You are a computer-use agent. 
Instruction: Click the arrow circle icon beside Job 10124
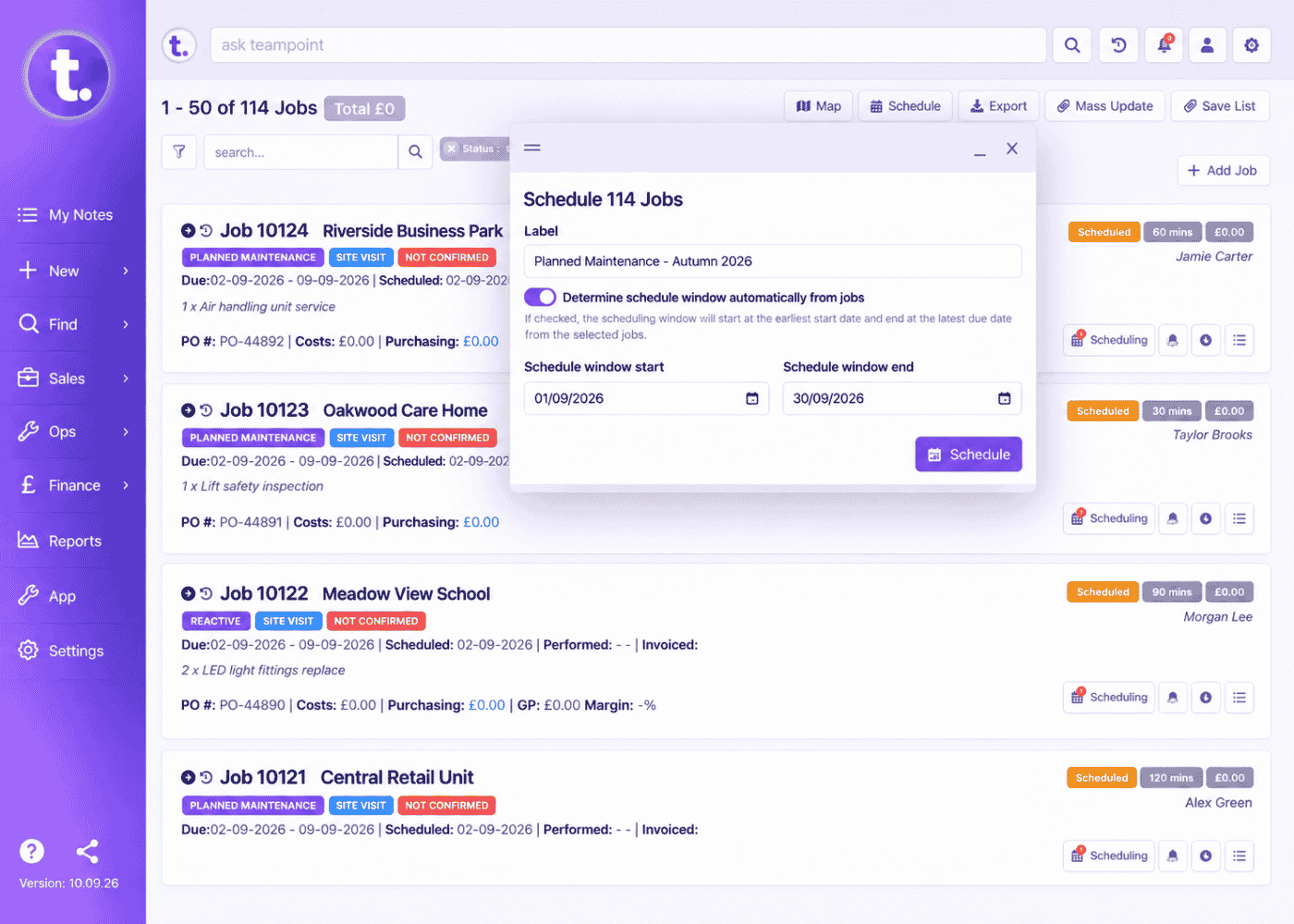pyautogui.click(x=188, y=231)
